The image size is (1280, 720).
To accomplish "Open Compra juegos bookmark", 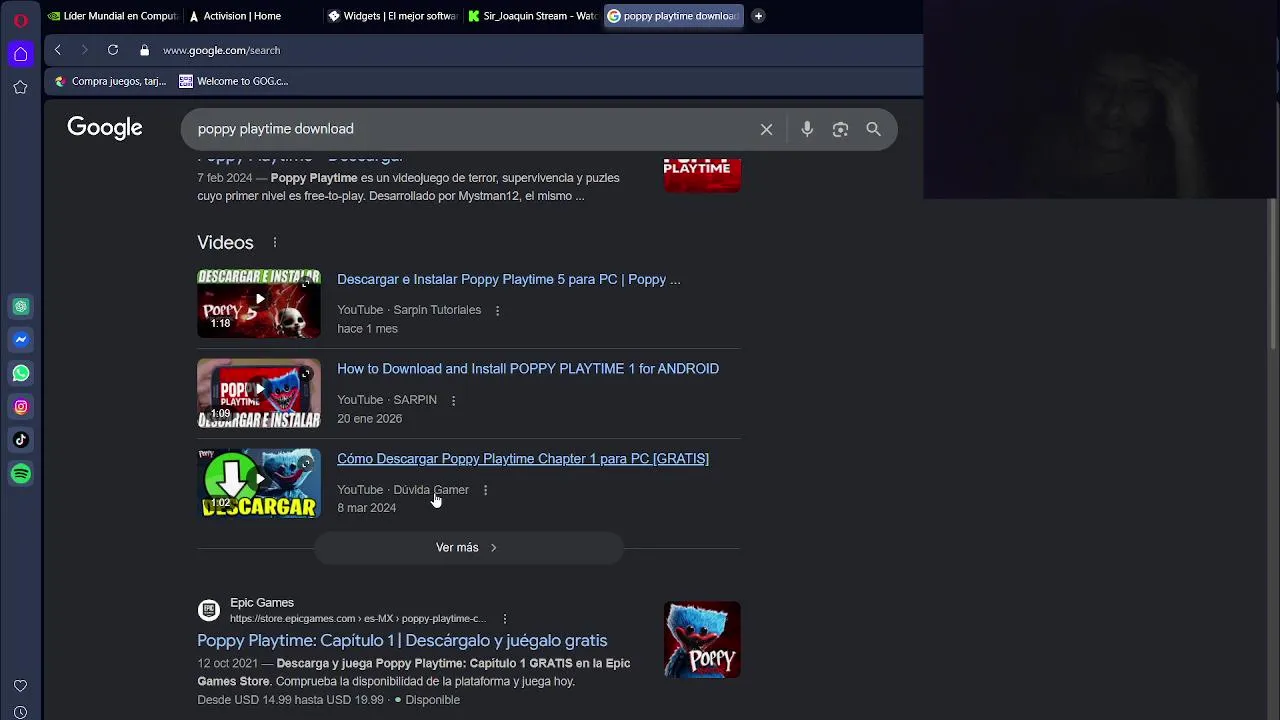I will click(110, 81).
